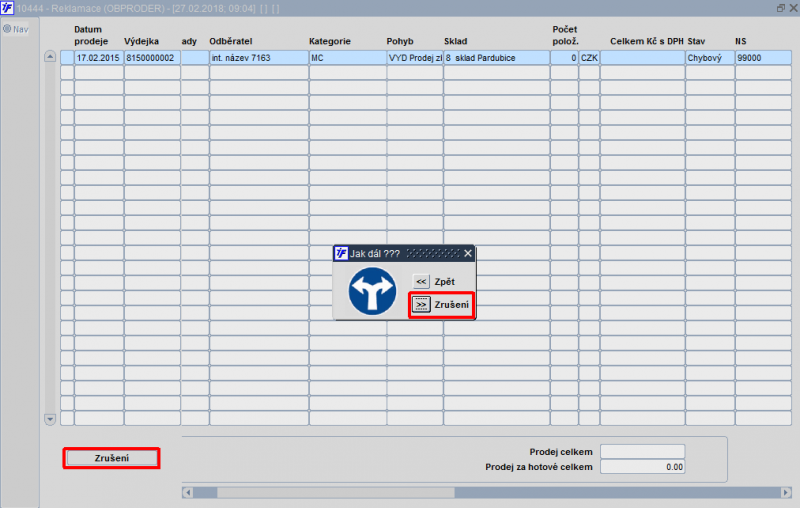Click the double-arrow back icon beside Zpět
Viewport: 800px width, 508px height.
421,282
